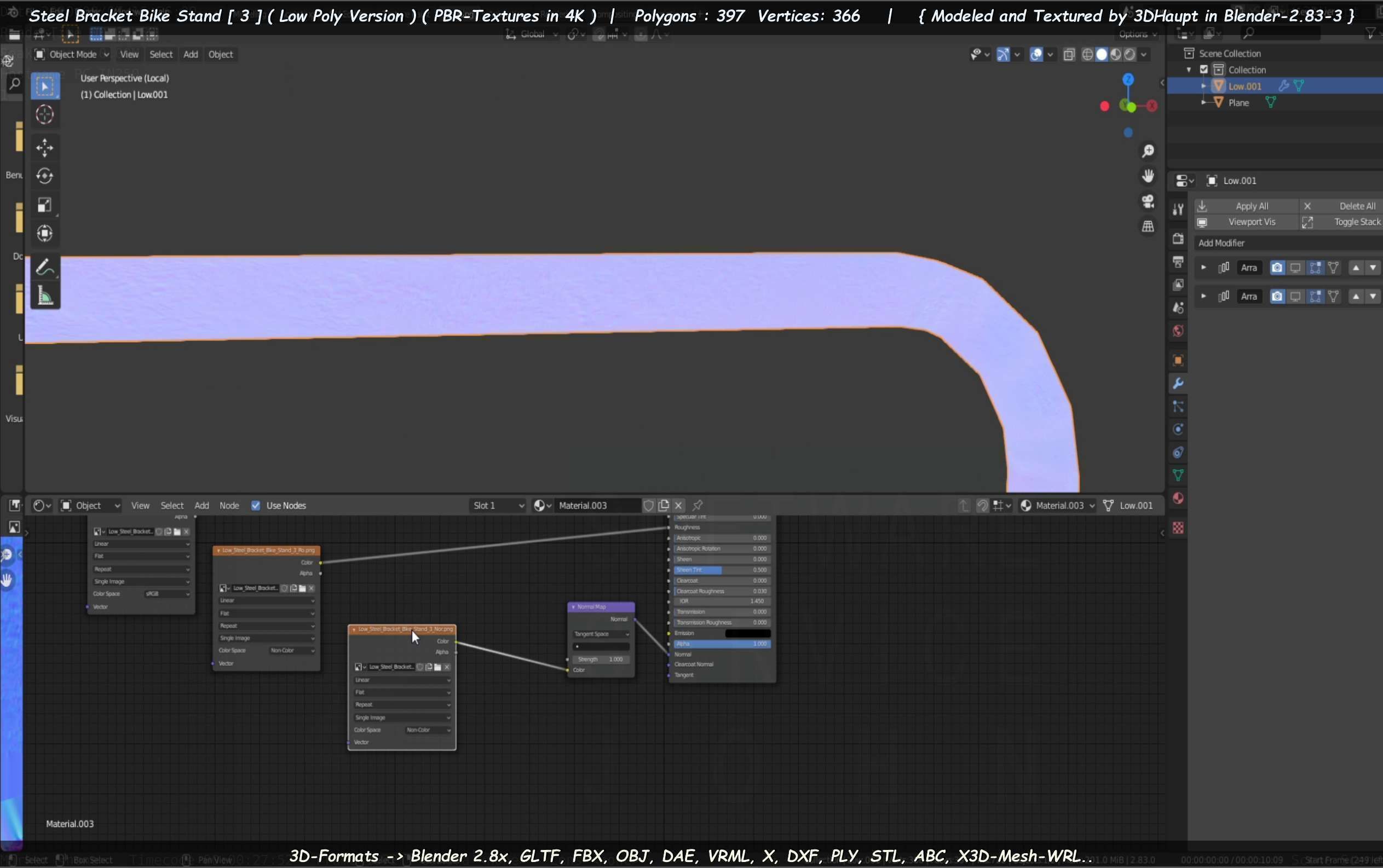The image size is (1383, 868).
Task: Select the Move tool
Action: 45,148
